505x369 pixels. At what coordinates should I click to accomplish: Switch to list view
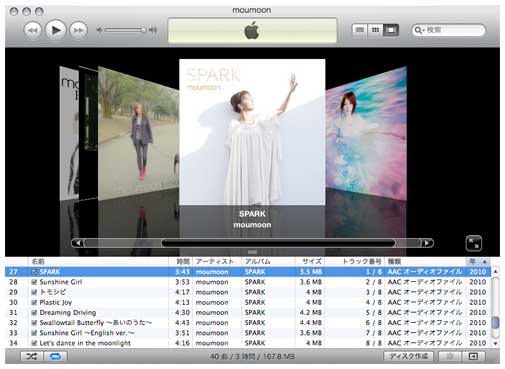pyautogui.click(x=360, y=30)
